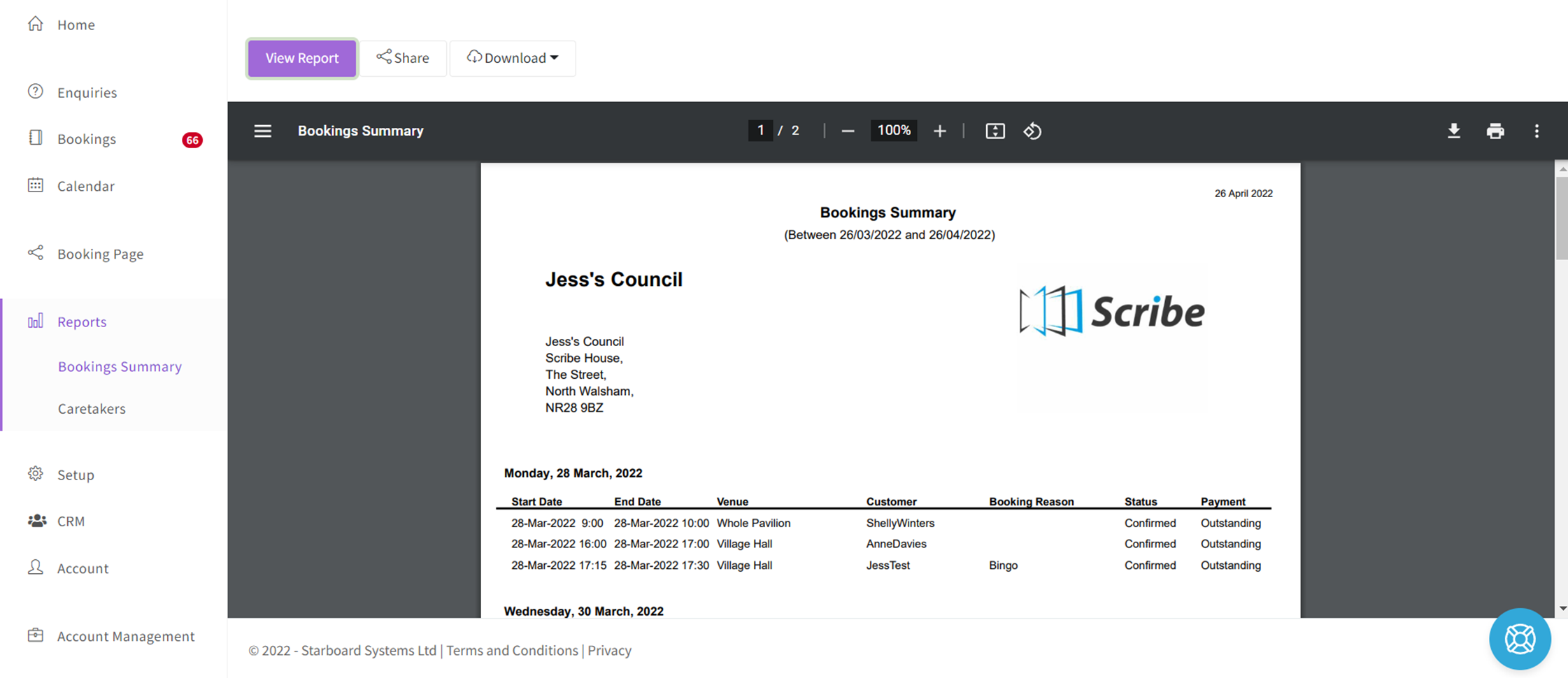Click the Wednesday, 30 March, 2022 heading
The height and width of the screenshot is (678, 1568).
583,611
